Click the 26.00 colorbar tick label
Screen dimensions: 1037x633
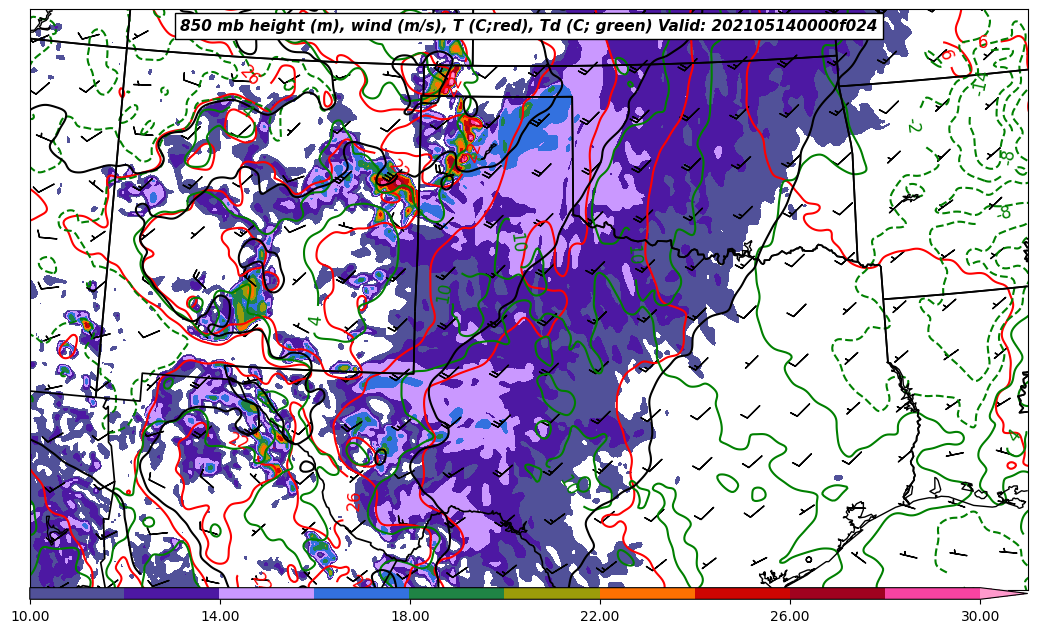790,616
